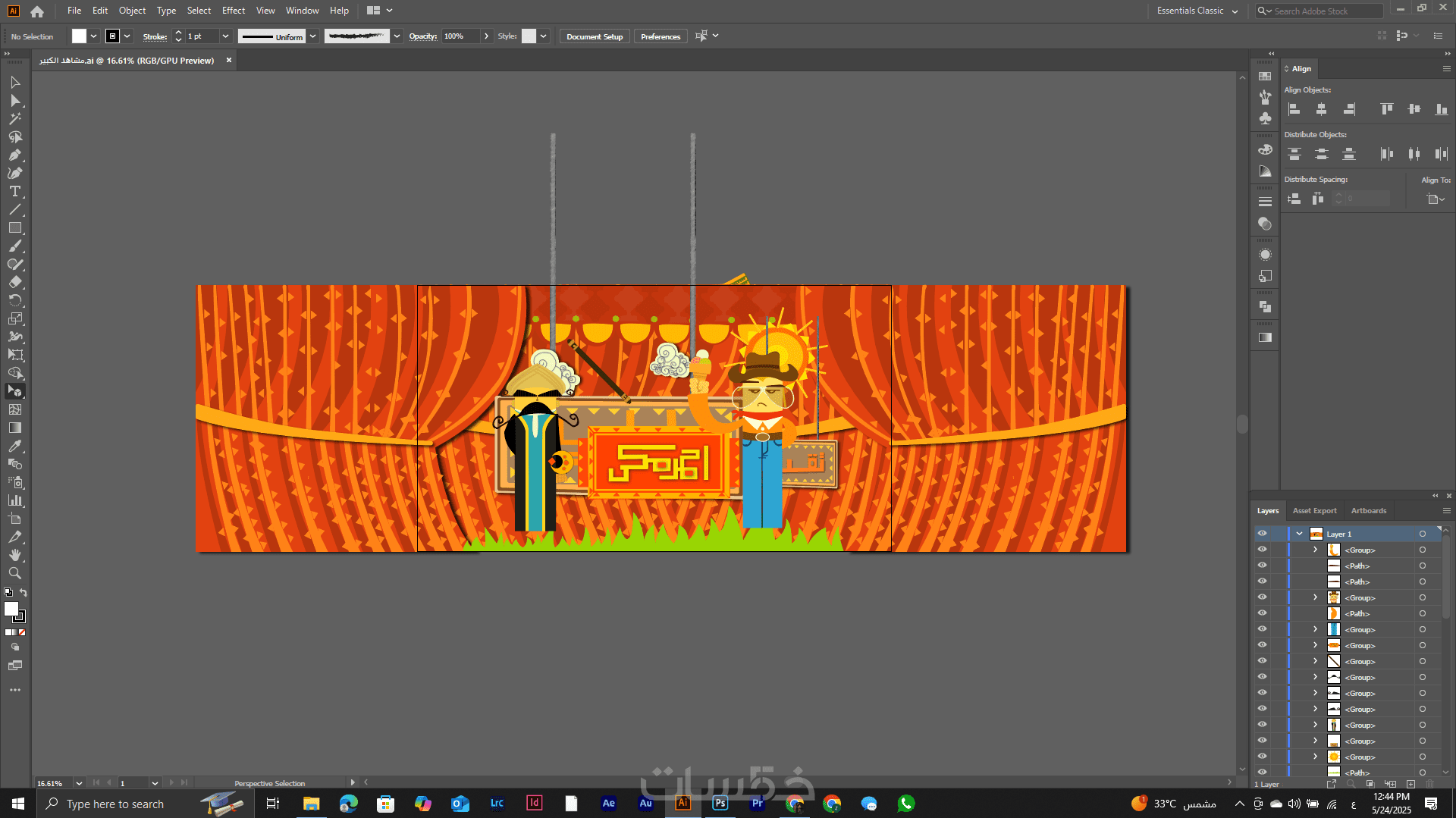Pick the Magic Wand tool
The height and width of the screenshot is (818, 1456).
pos(15,118)
